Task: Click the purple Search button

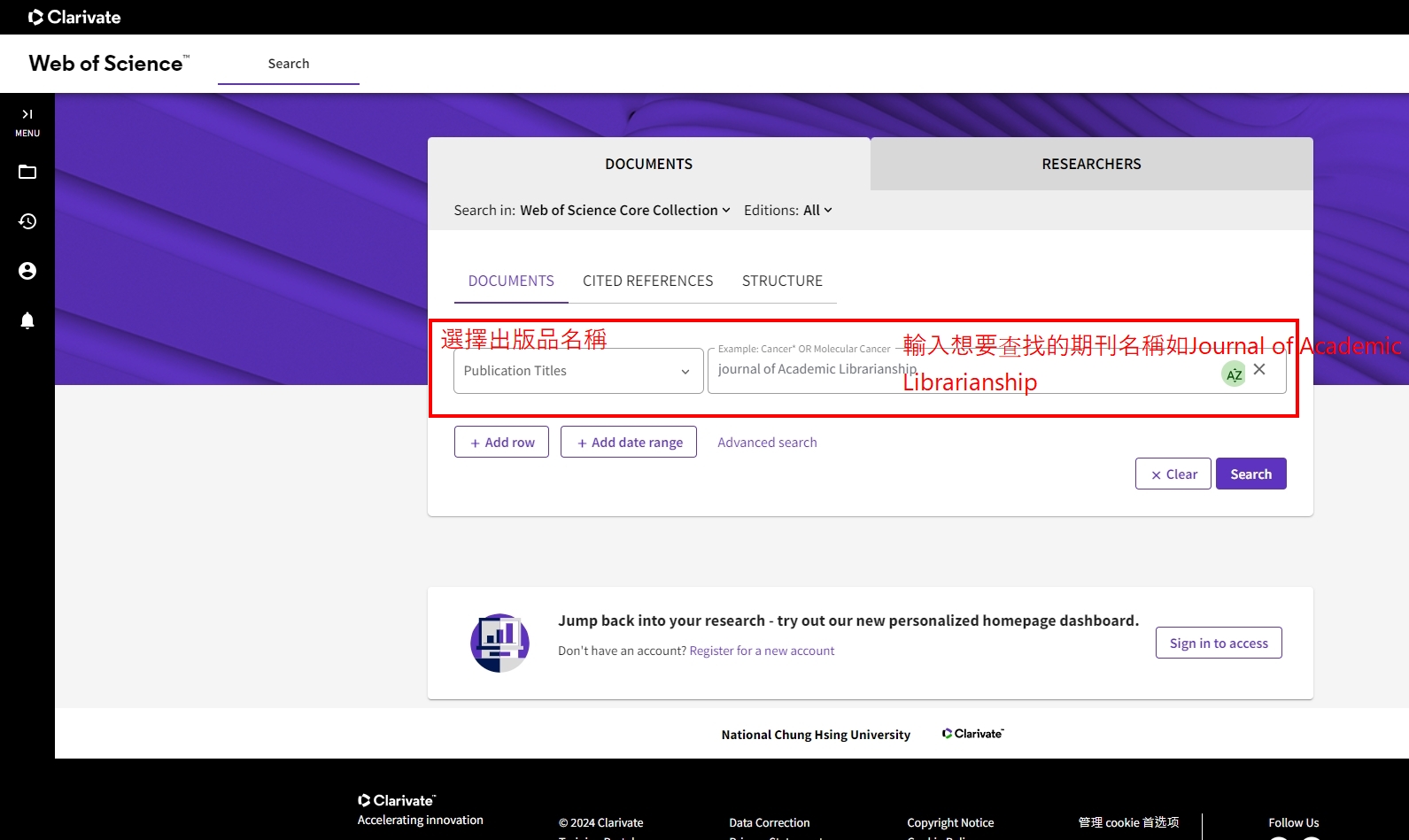Action: pos(1251,474)
